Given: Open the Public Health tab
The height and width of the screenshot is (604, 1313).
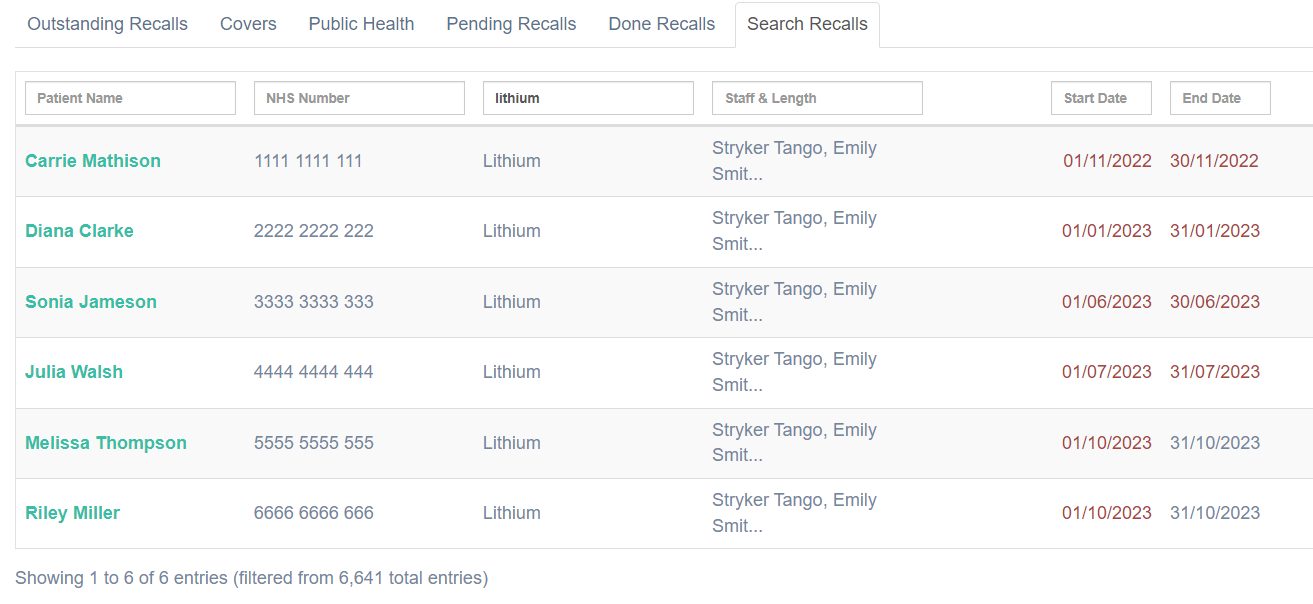Looking at the screenshot, I should coord(361,24).
